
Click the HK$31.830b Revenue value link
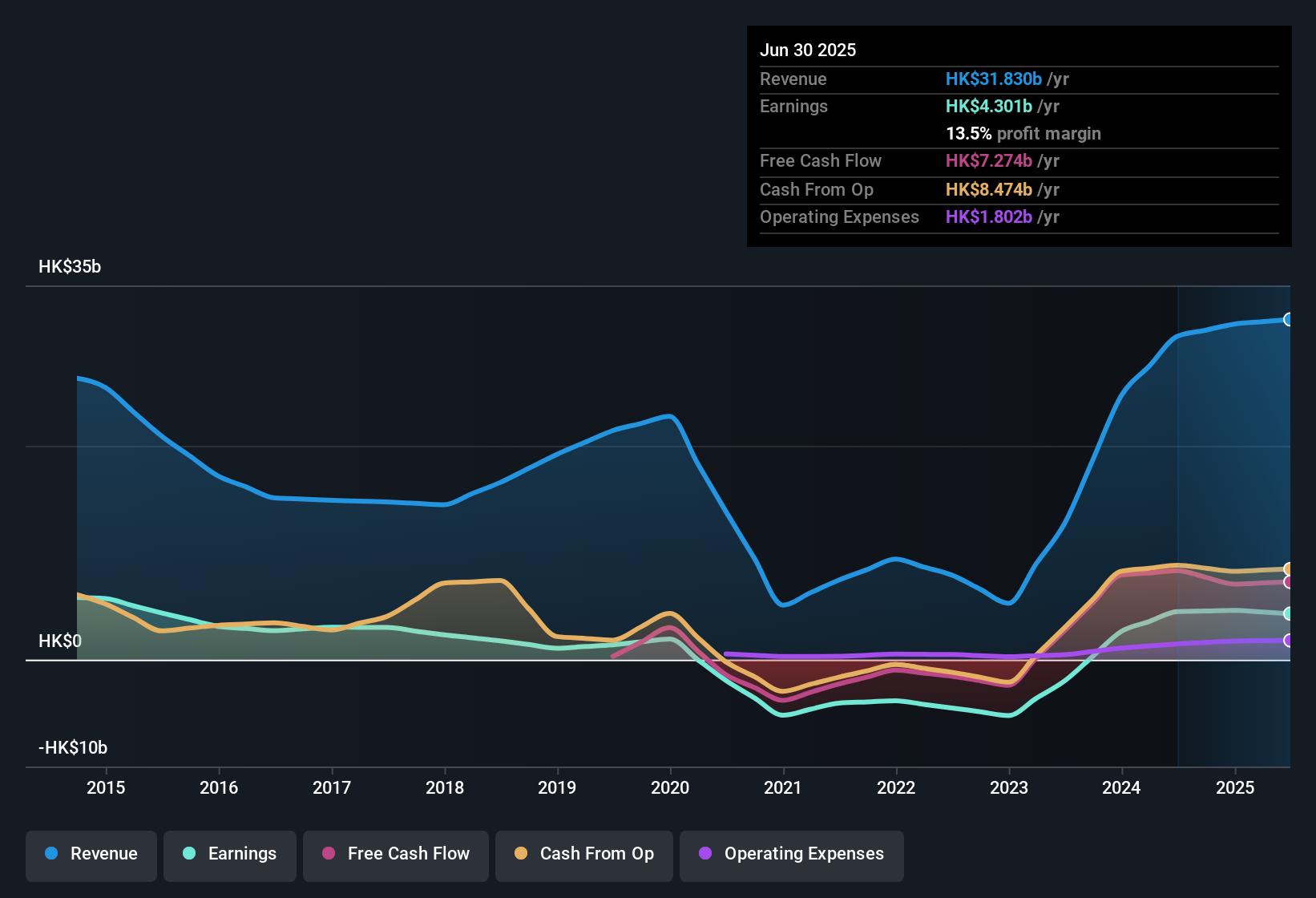tap(994, 79)
